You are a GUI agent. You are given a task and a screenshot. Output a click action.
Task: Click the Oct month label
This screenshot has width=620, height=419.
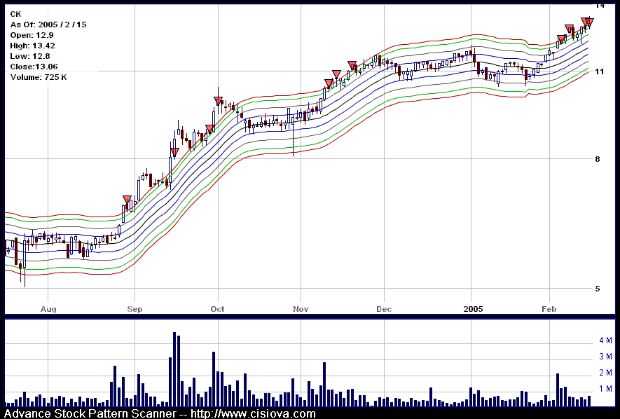coord(217,309)
